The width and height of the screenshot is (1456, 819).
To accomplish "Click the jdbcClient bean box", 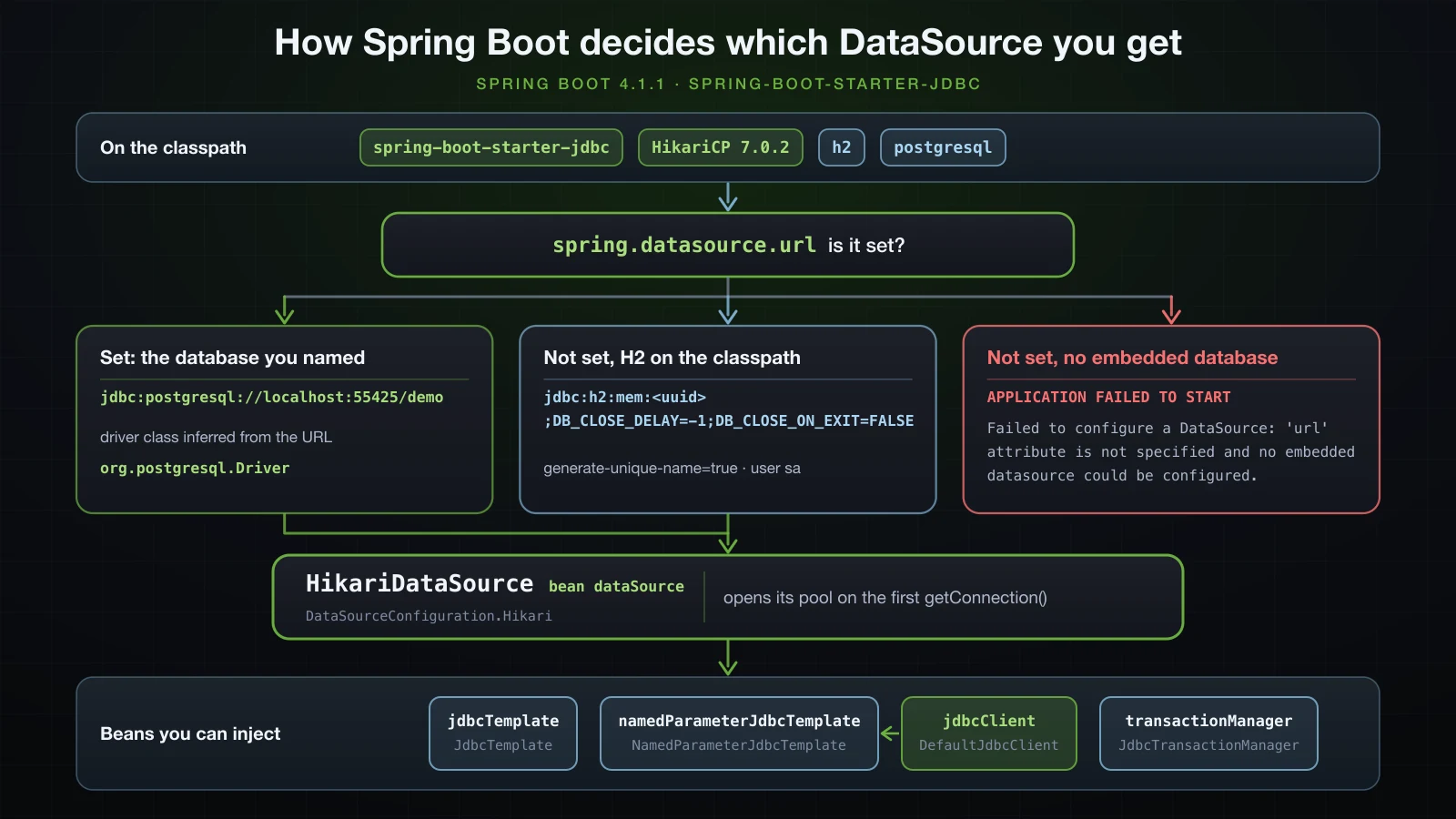I will [x=989, y=733].
